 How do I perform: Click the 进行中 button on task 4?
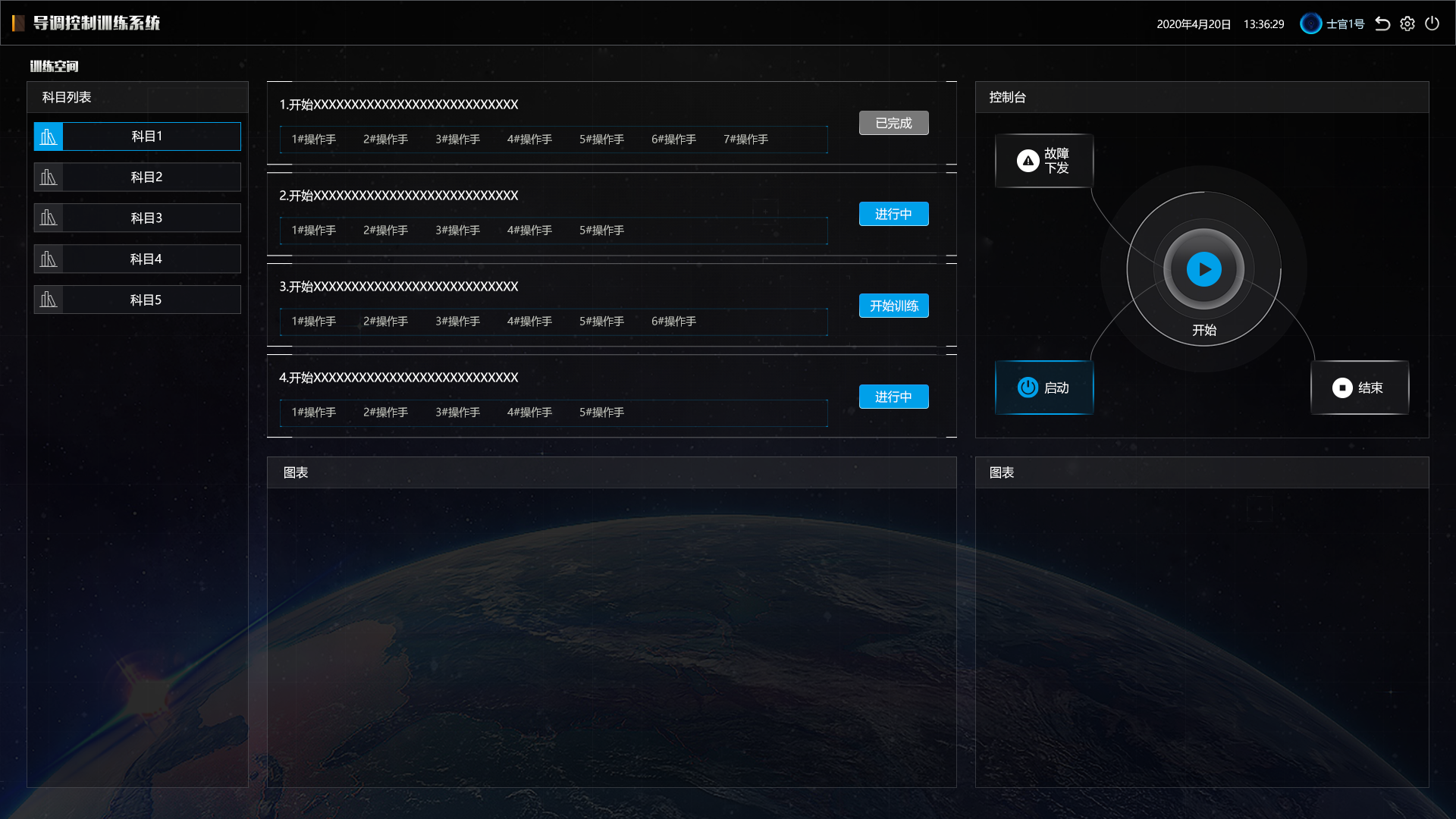(x=893, y=397)
